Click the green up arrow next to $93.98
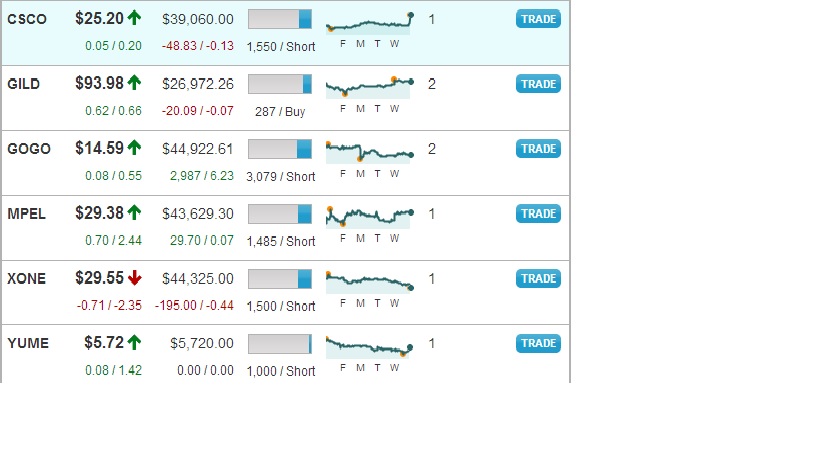Screen dimensions: 819x460 pyautogui.click(x=134, y=82)
